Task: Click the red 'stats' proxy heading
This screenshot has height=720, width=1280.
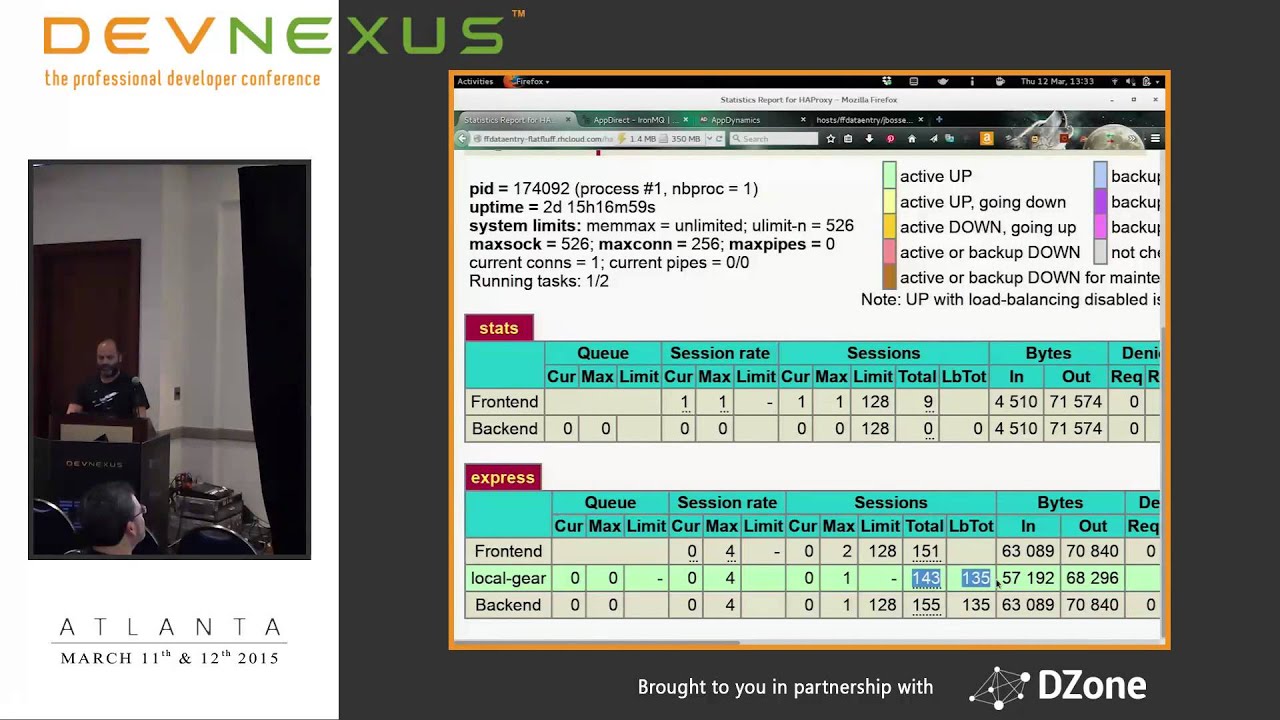Action: [x=499, y=328]
